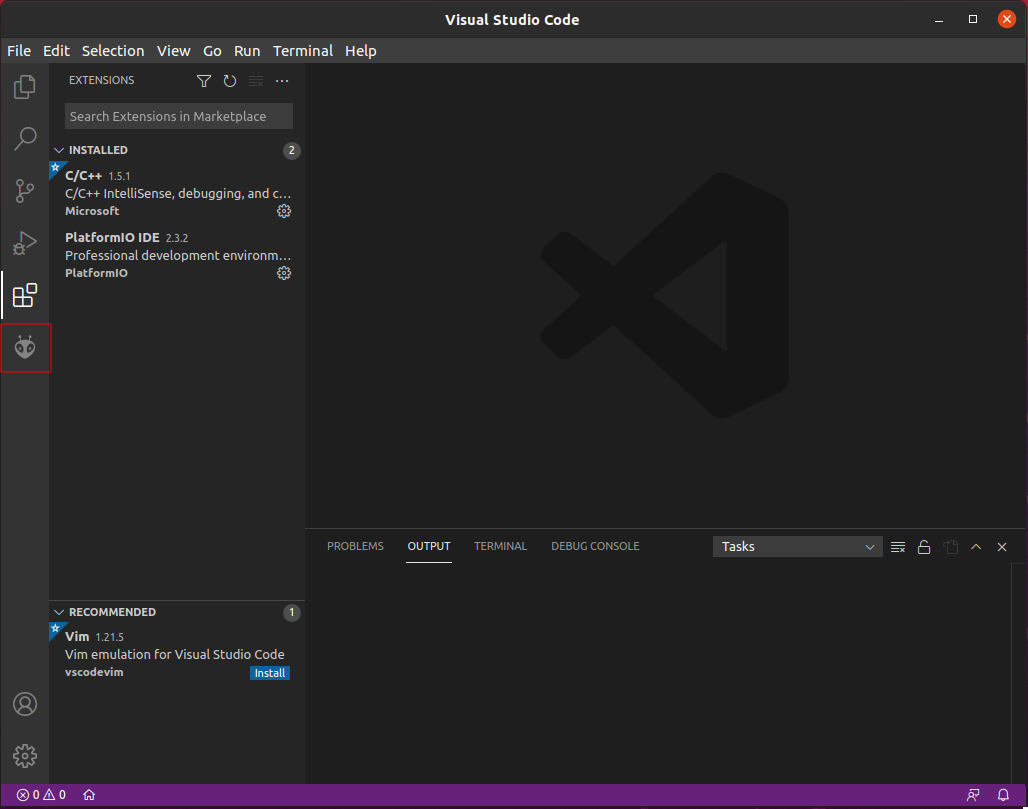Open the Run and Debug view
Image resolution: width=1028 pixels, height=809 pixels.
tap(25, 243)
